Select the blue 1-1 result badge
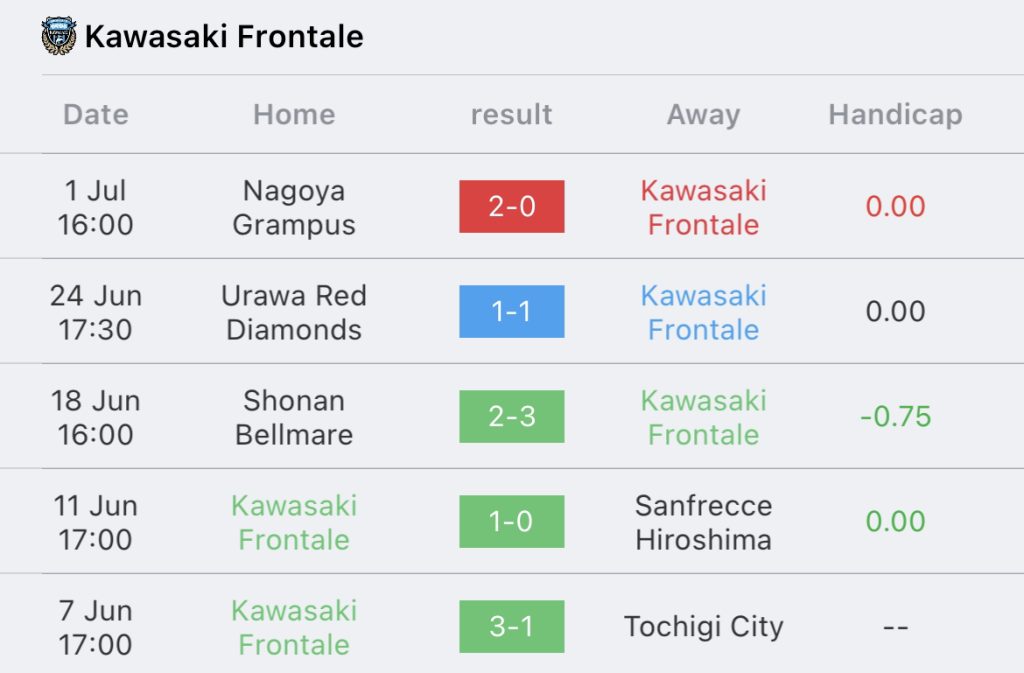 [511, 311]
